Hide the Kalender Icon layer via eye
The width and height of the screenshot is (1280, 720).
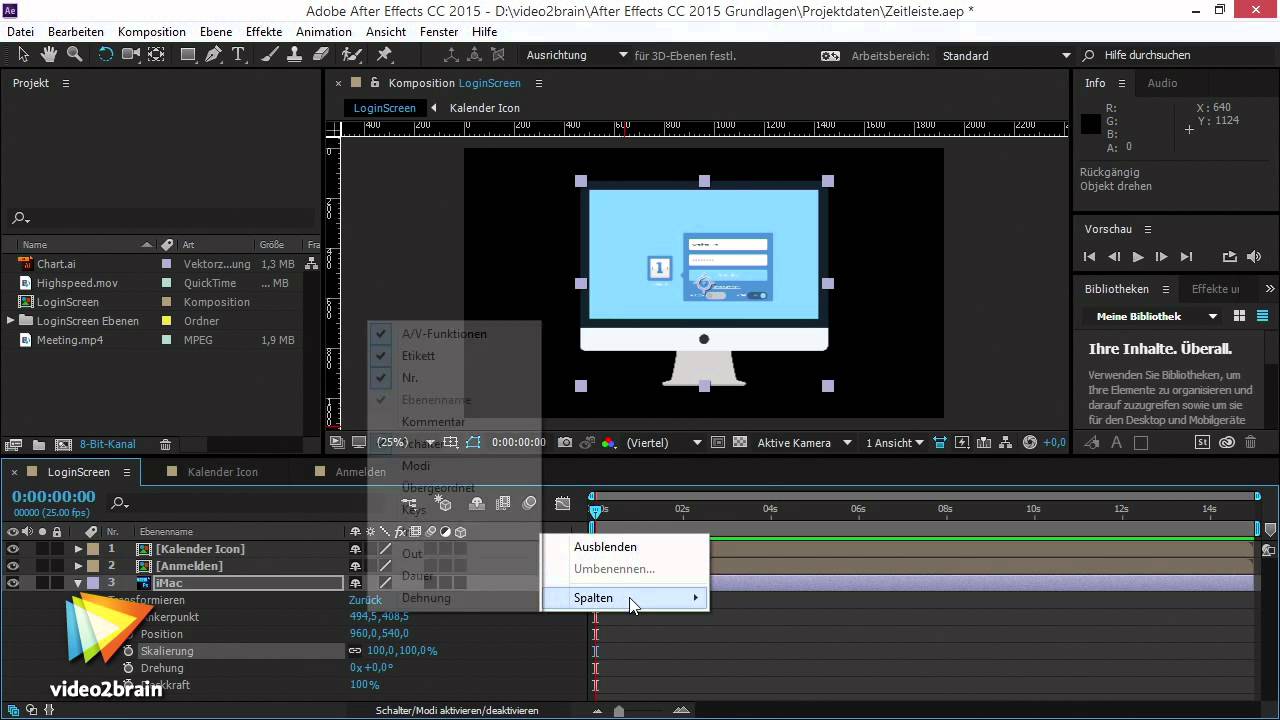(13, 549)
